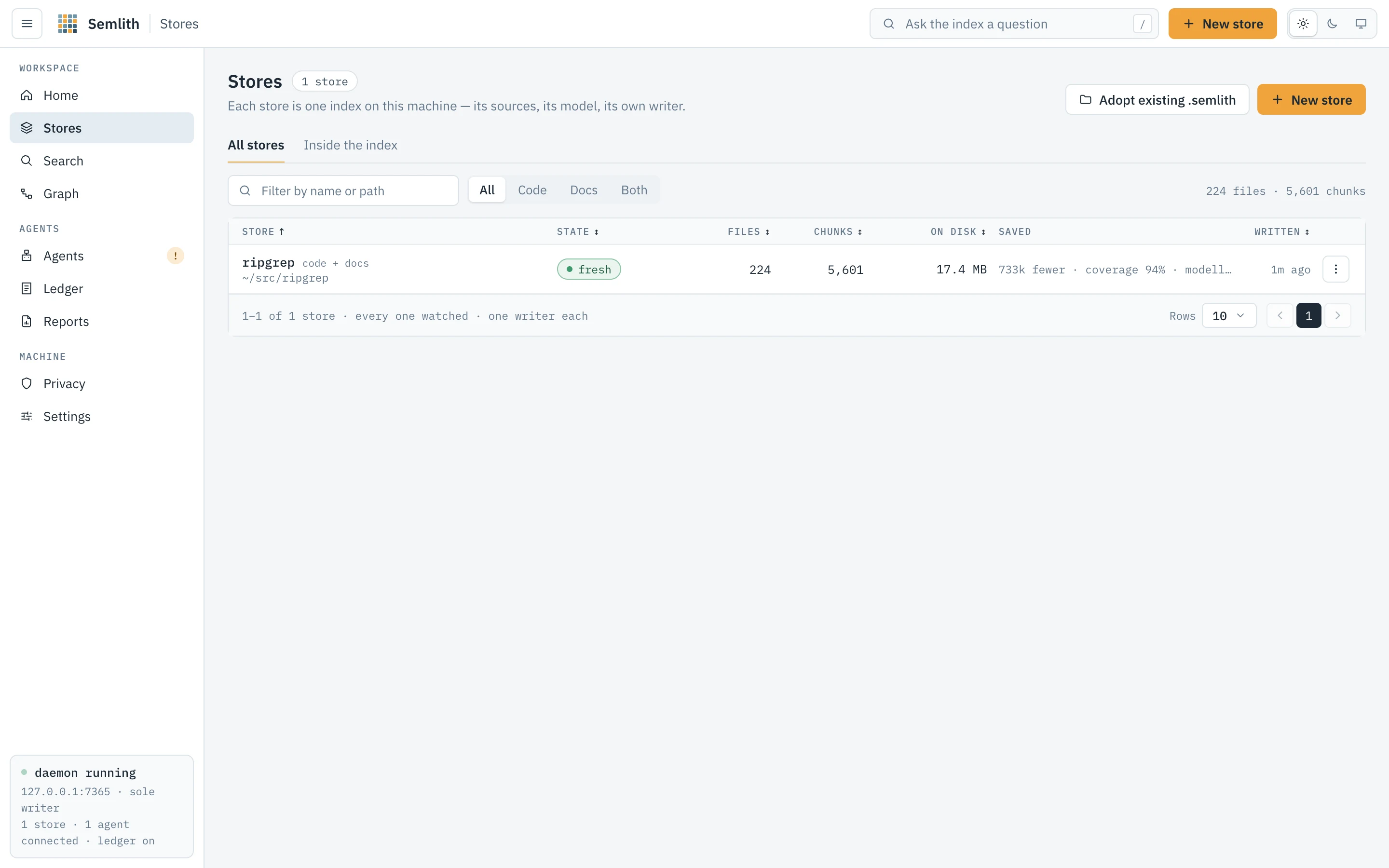Viewport: 1389px width, 868px height.
Task: Open the ripgrep row three-dot menu
Action: click(x=1335, y=269)
